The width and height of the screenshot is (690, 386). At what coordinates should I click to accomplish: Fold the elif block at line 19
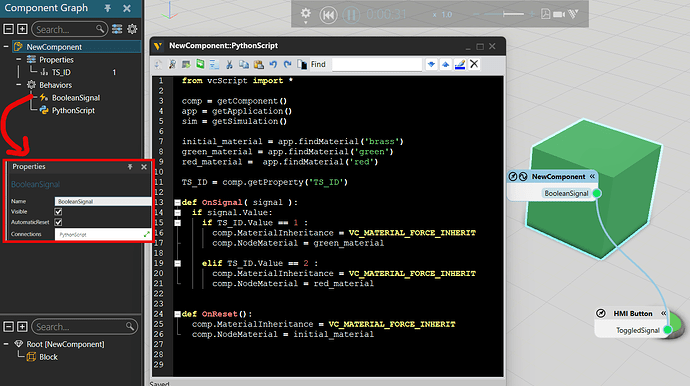click(177, 263)
